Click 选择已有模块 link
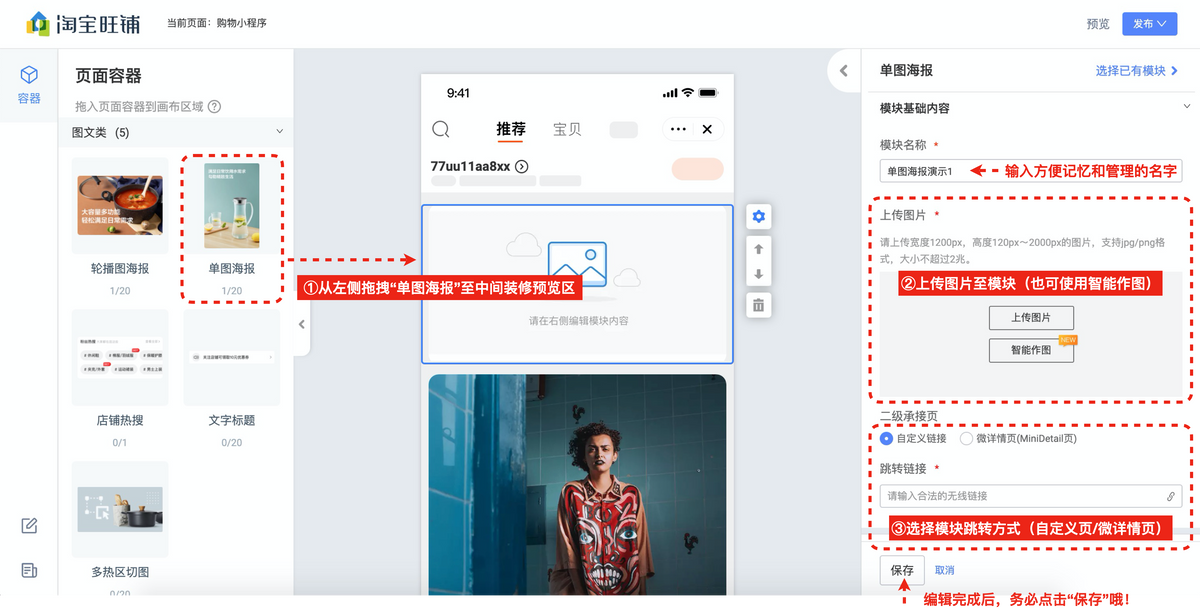The height and width of the screenshot is (612, 1200). tap(1137, 71)
